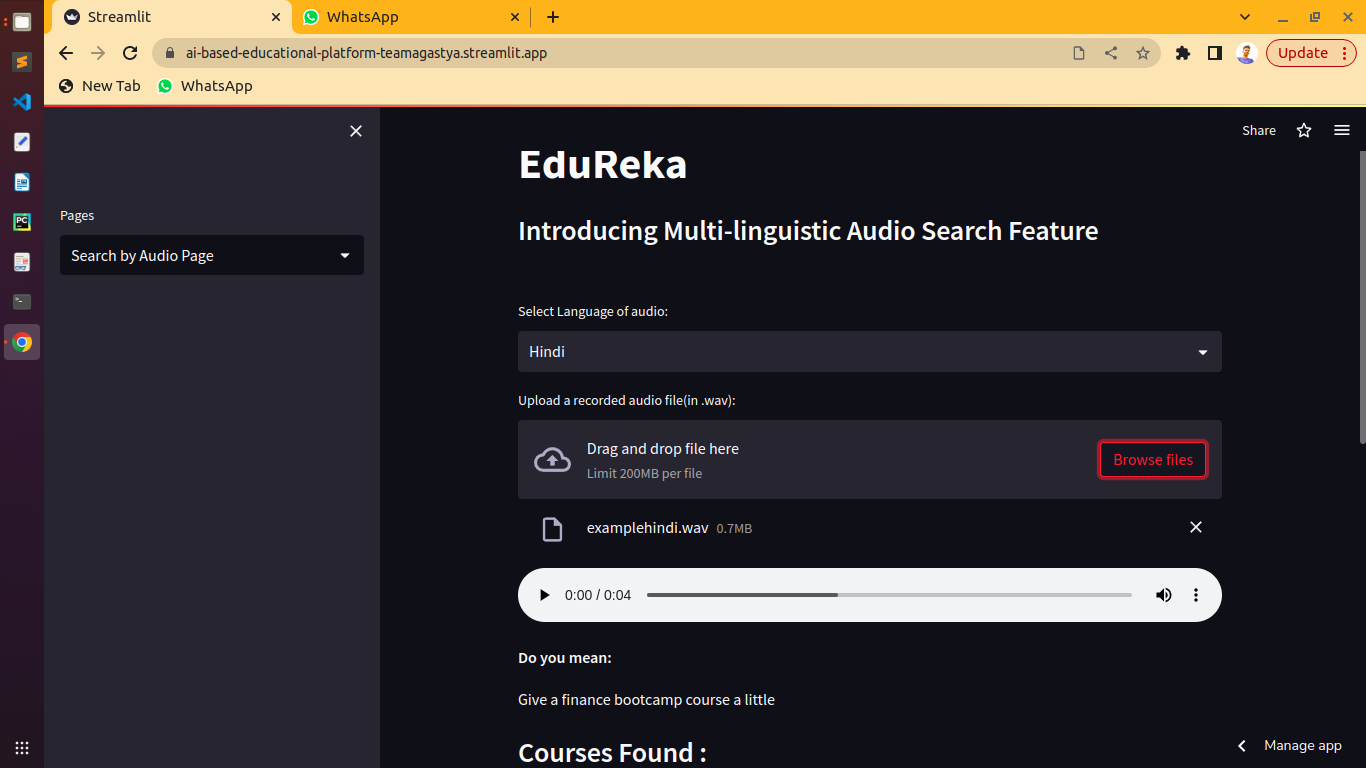This screenshot has width=1366, height=768.
Task: Open browser extensions via the puzzle icon
Action: coord(1183,52)
